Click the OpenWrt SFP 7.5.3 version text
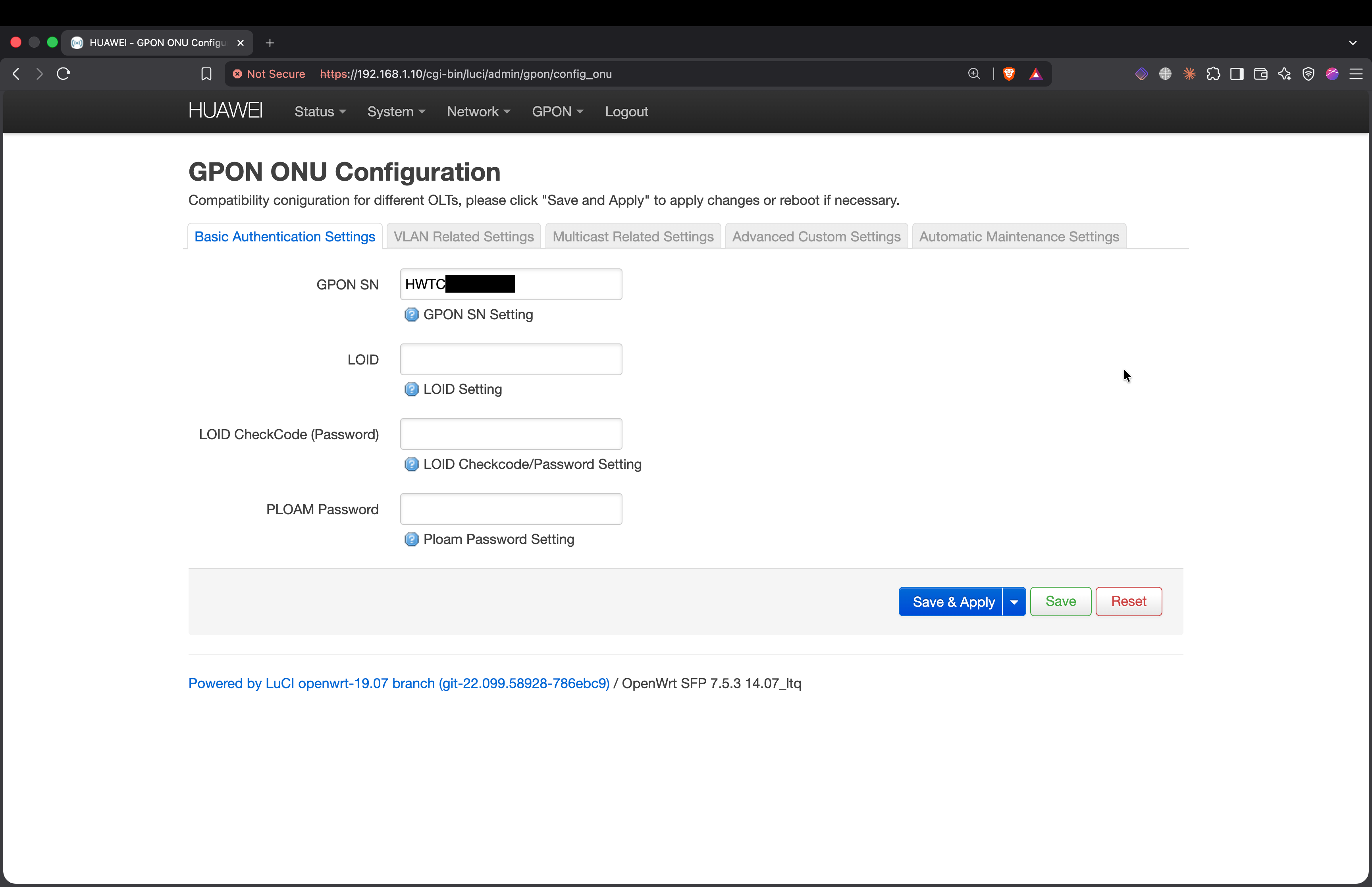 pyautogui.click(x=712, y=684)
